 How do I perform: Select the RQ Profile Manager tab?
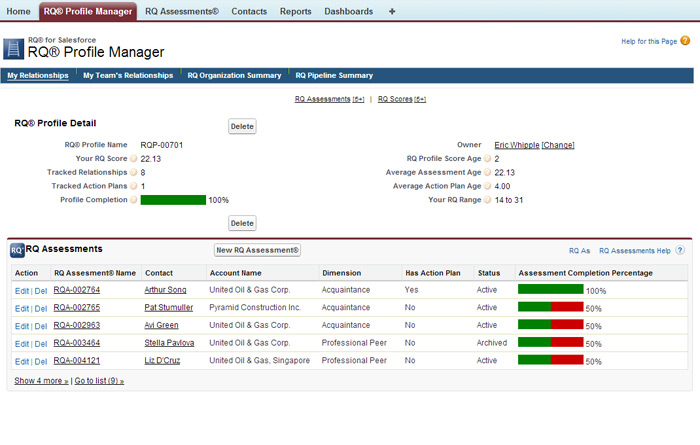click(x=88, y=11)
